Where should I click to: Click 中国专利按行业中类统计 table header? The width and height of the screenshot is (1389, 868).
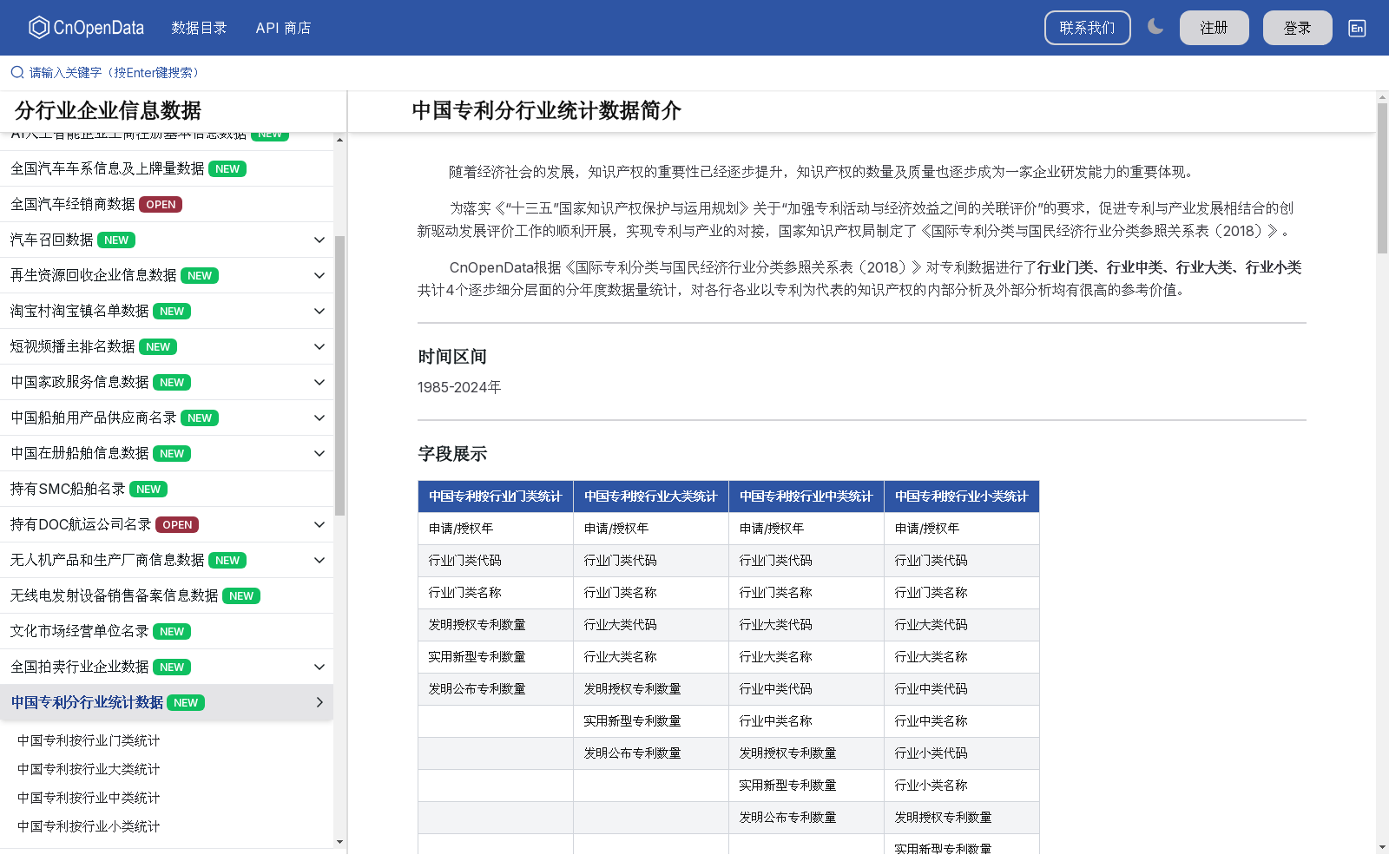coord(806,496)
